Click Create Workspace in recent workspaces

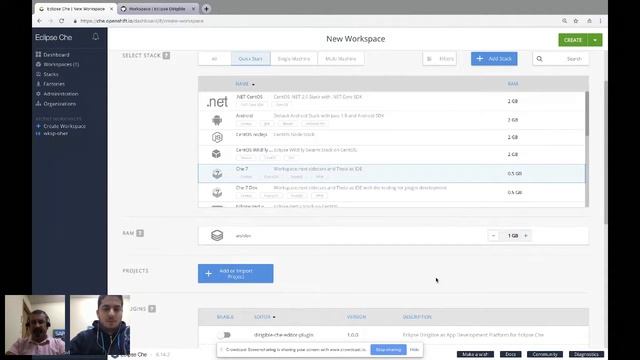pyautogui.click(x=64, y=126)
